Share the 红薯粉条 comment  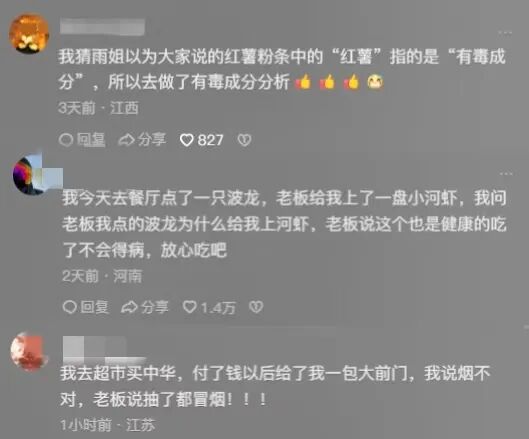coord(142,140)
